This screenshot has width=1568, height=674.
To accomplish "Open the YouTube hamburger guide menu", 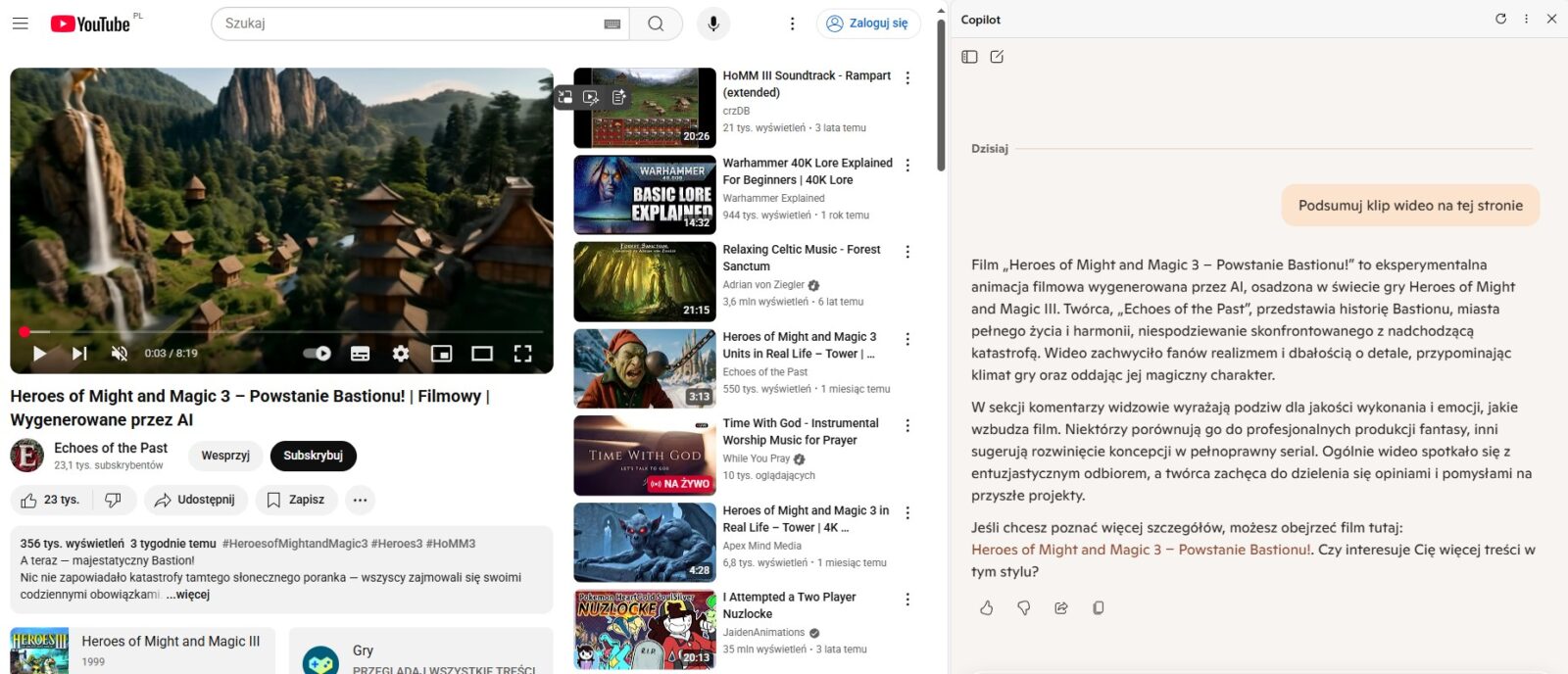I will click(x=20, y=24).
